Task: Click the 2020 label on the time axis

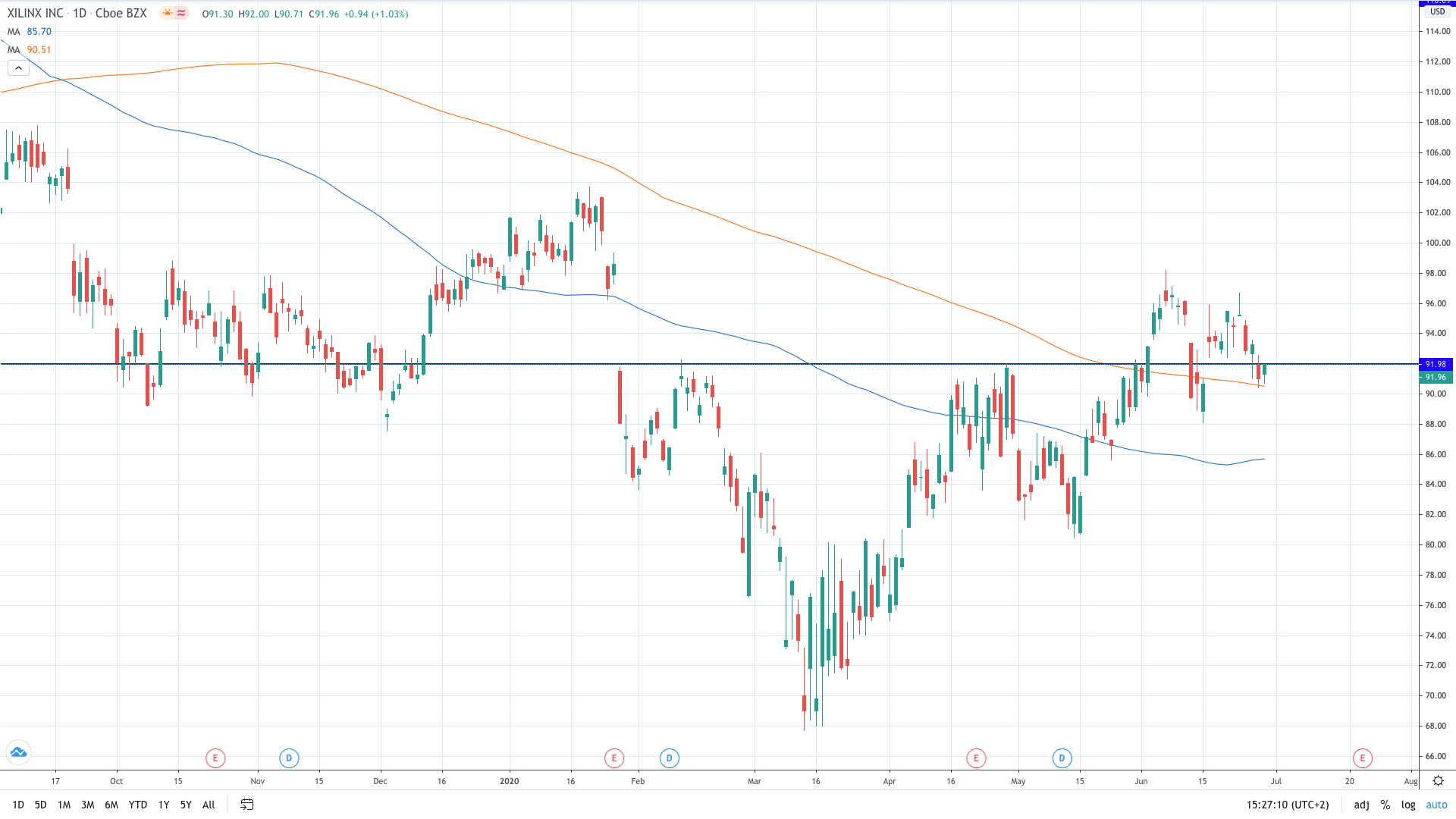Action: [x=510, y=781]
